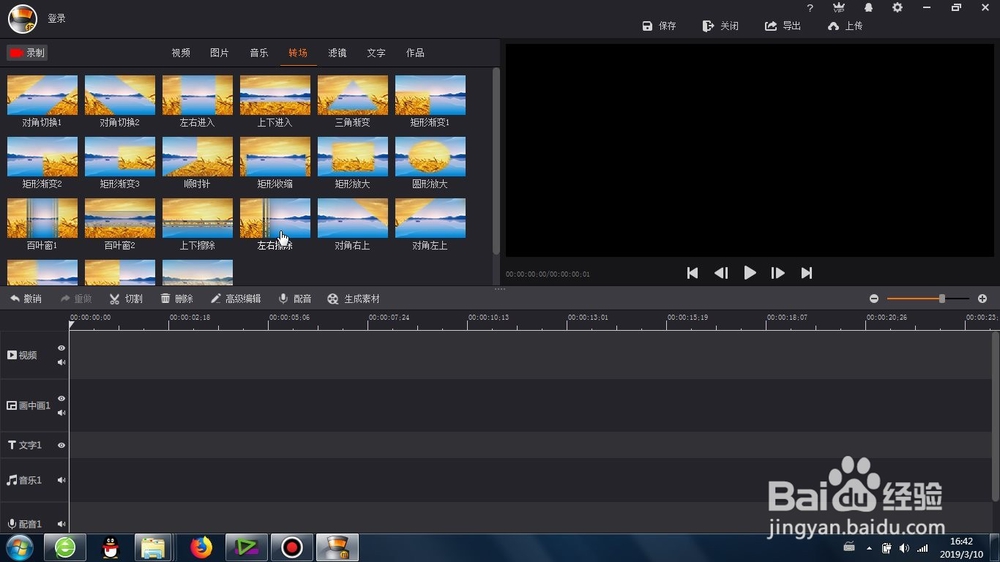Image resolution: width=1000 pixels, height=562 pixels.
Task: Select the 百叶窗2 blinds transition
Action: pos(120,218)
